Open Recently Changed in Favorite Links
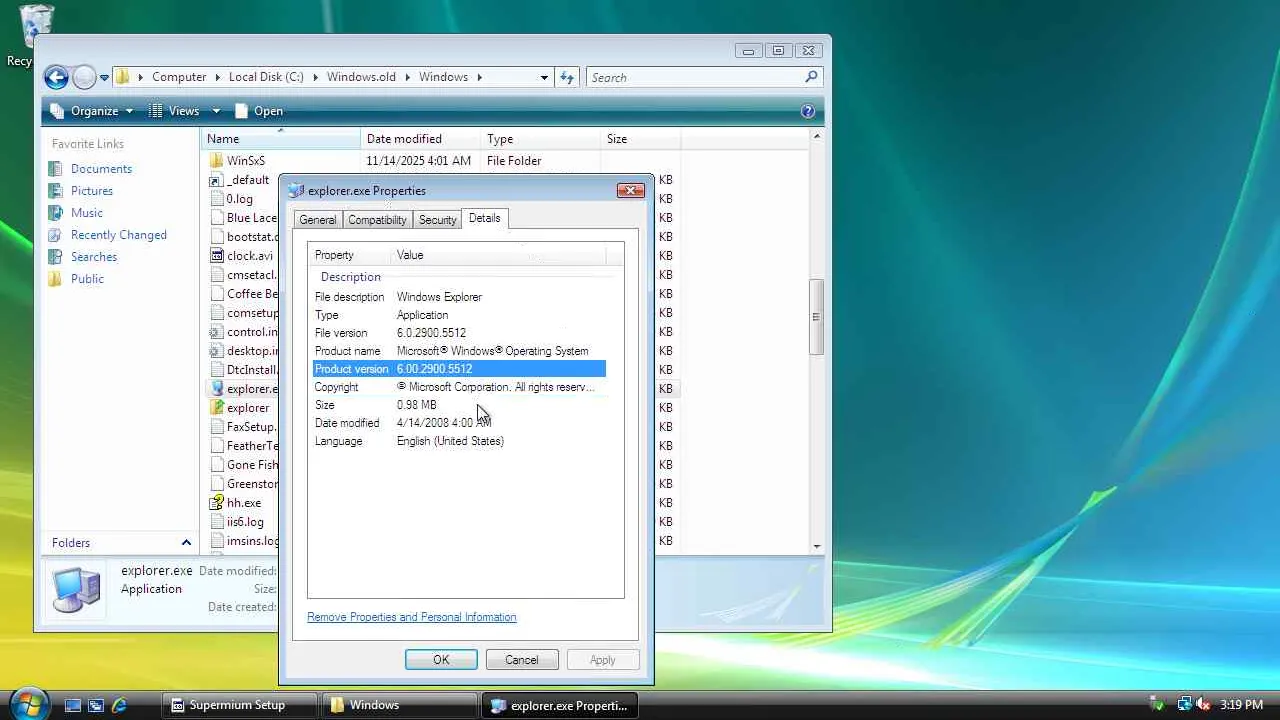 pos(119,235)
